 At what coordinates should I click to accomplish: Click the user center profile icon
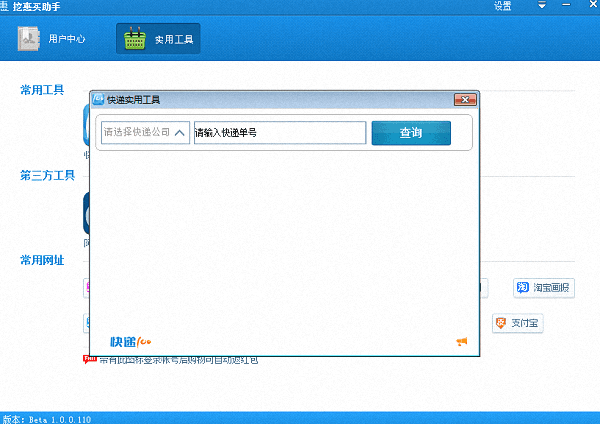pos(30,40)
